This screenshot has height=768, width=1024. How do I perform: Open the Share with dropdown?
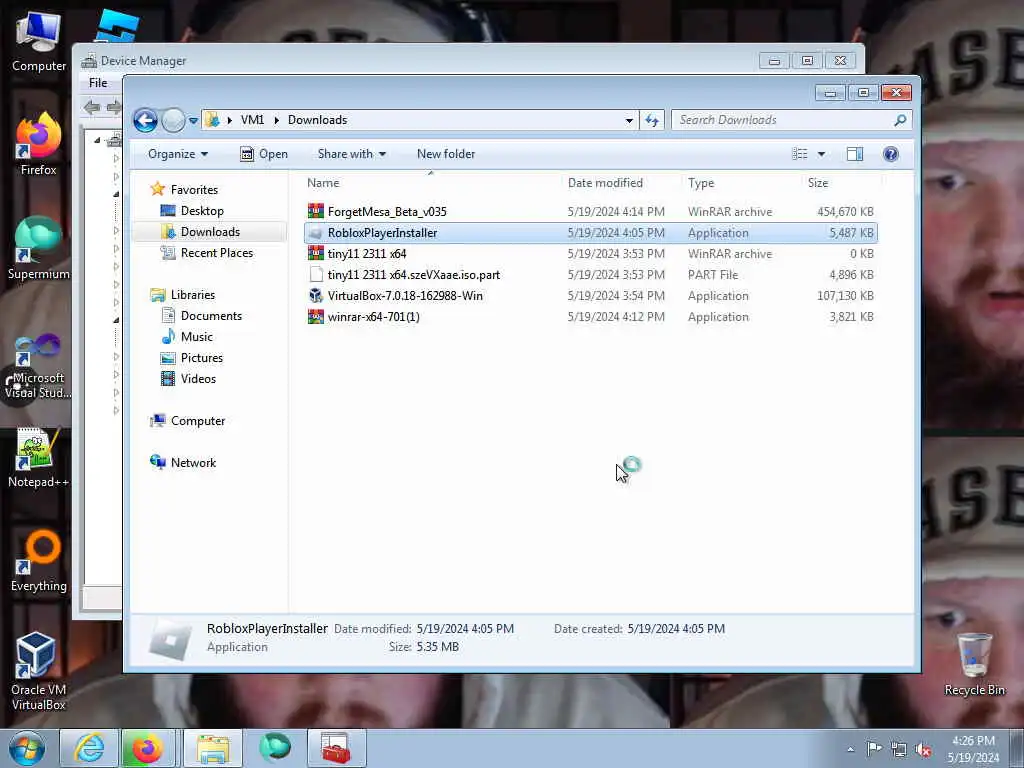pos(351,154)
